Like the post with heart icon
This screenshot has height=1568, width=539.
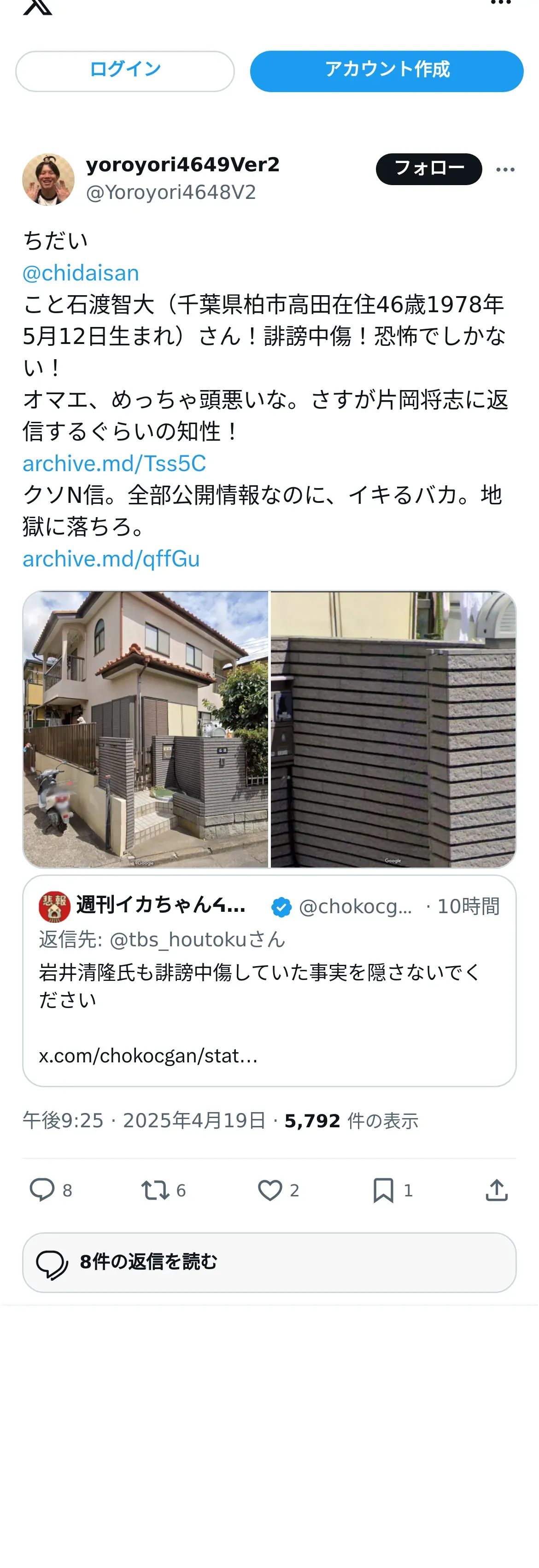[x=270, y=1190]
